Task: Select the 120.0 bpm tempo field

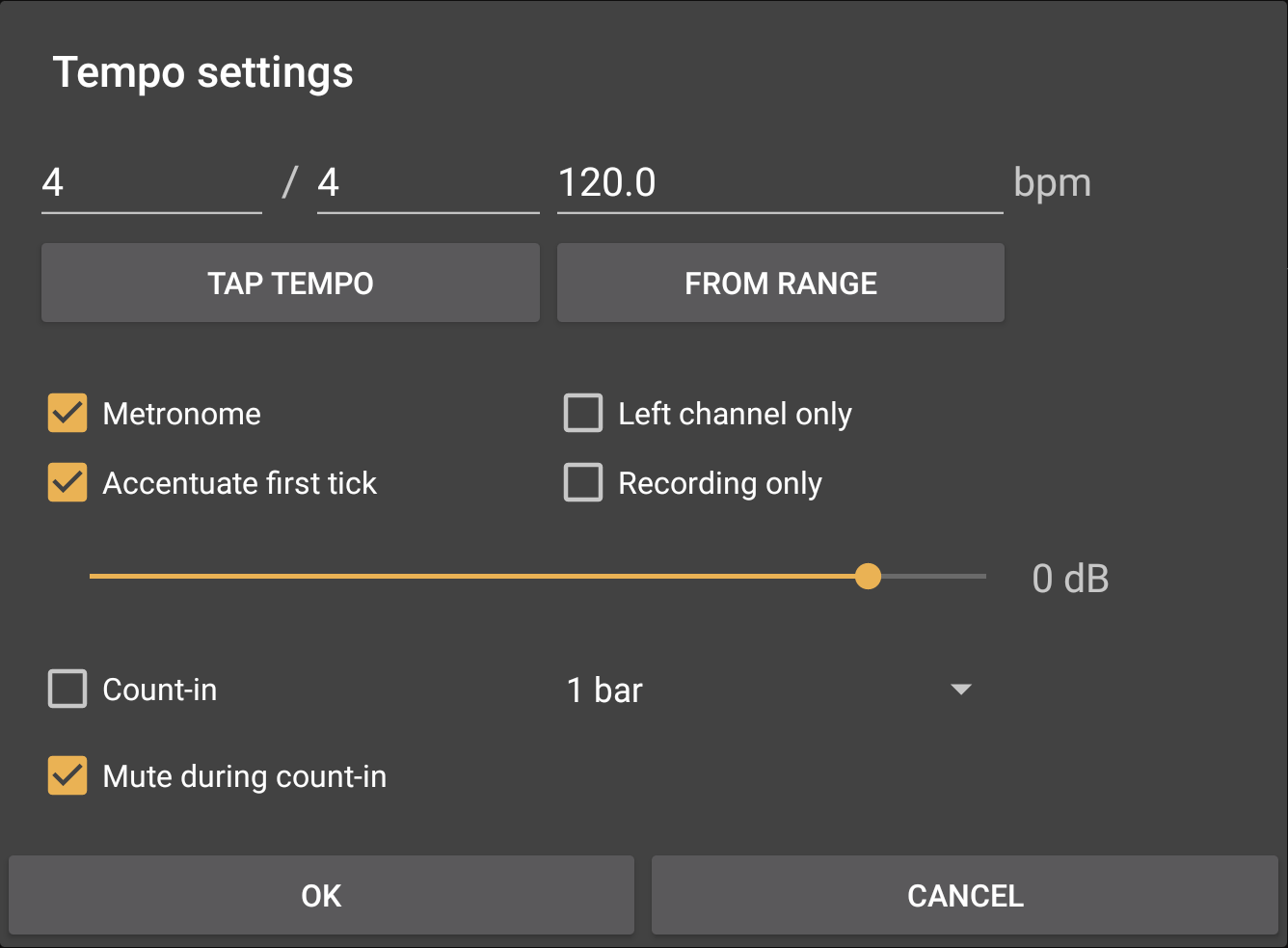Action: point(779,183)
